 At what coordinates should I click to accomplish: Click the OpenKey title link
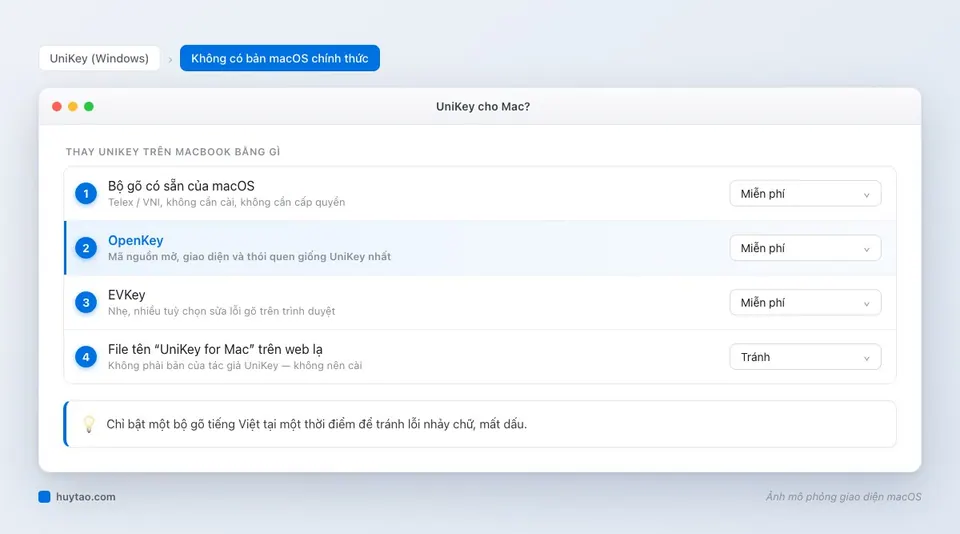(136, 241)
